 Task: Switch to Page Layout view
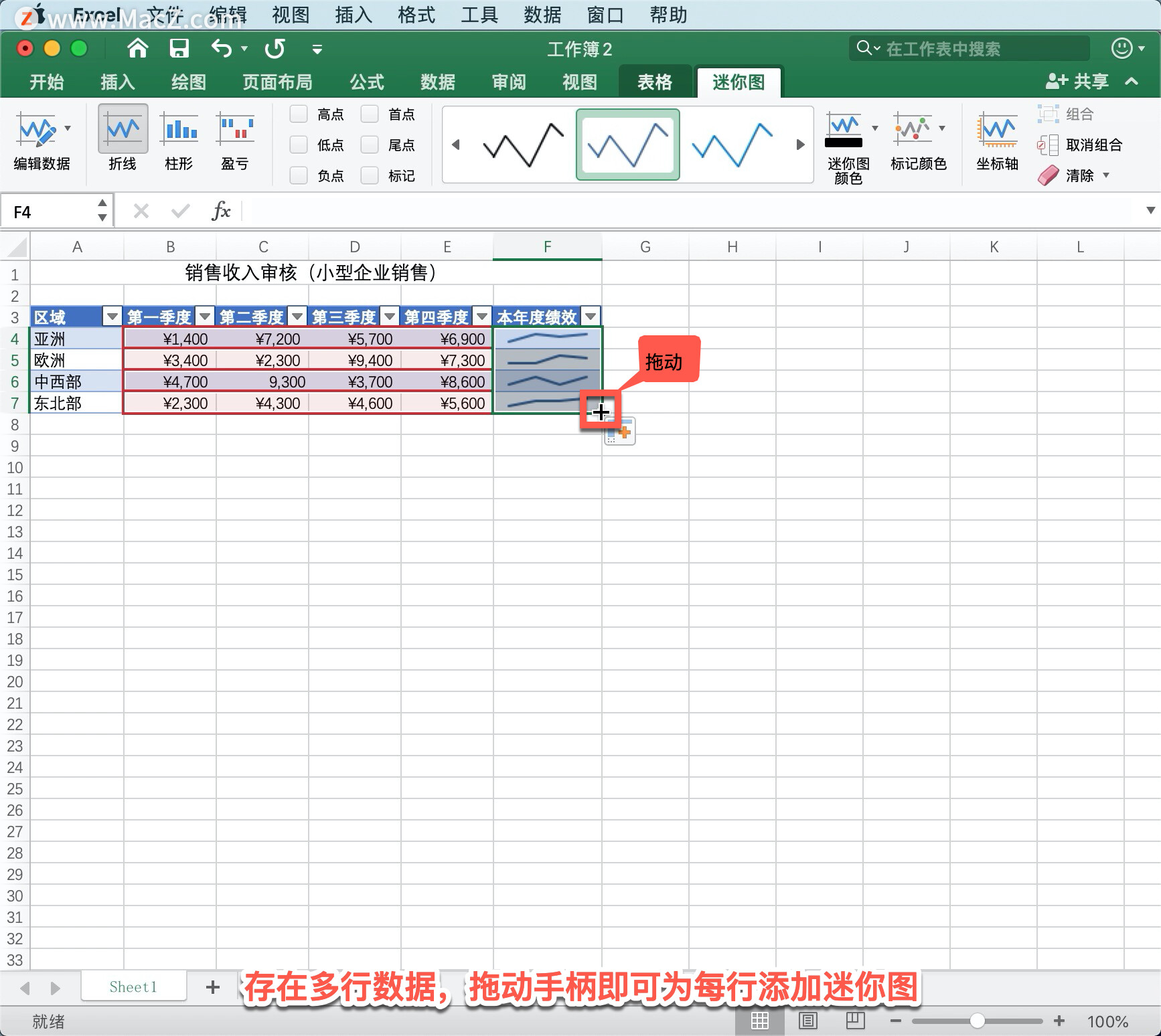tap(808, 1021)
